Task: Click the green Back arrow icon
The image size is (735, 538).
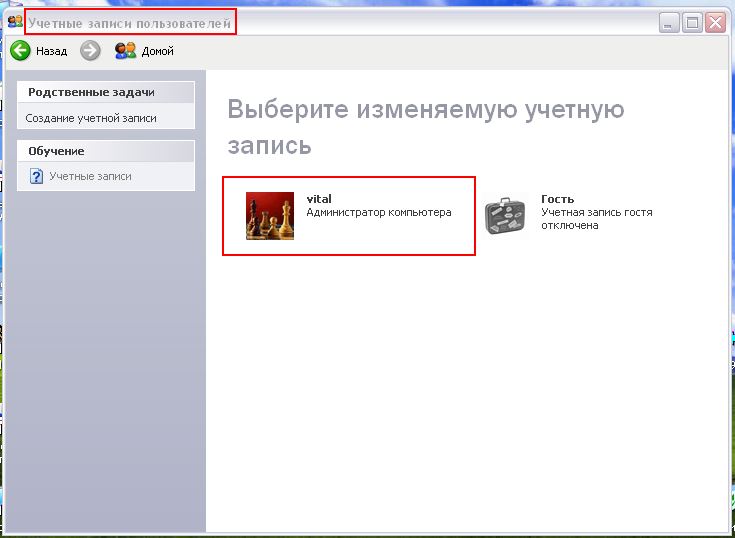Action: (20, 51)
